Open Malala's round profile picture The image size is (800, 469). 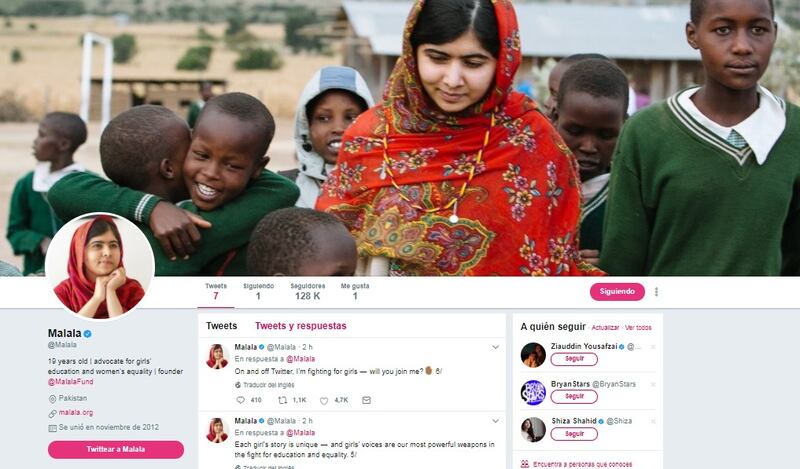pyautogui.click(x=100, y=266)
